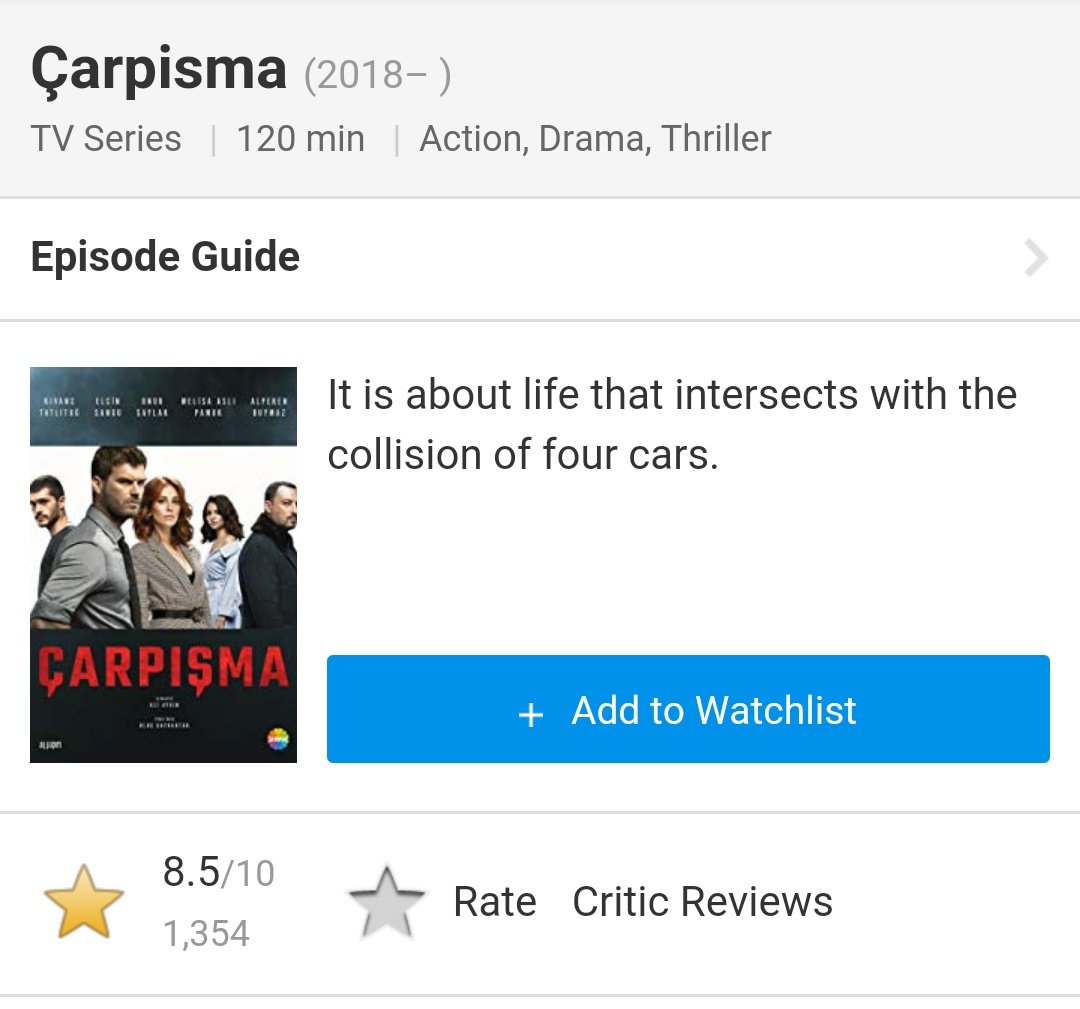Viewport: 1080px width, 1009px height.
Task: Open the Critic Reviews link
Action: pyautogui.click(x=702, y=902)
